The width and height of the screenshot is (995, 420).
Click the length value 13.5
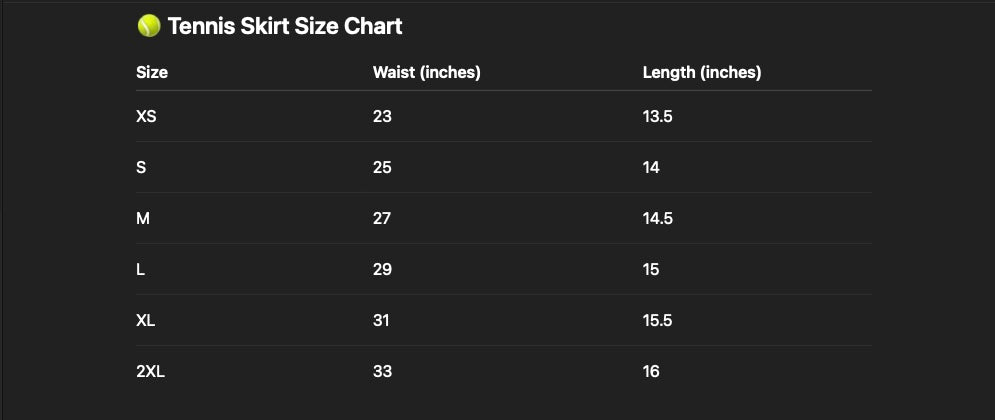[657, 117]
